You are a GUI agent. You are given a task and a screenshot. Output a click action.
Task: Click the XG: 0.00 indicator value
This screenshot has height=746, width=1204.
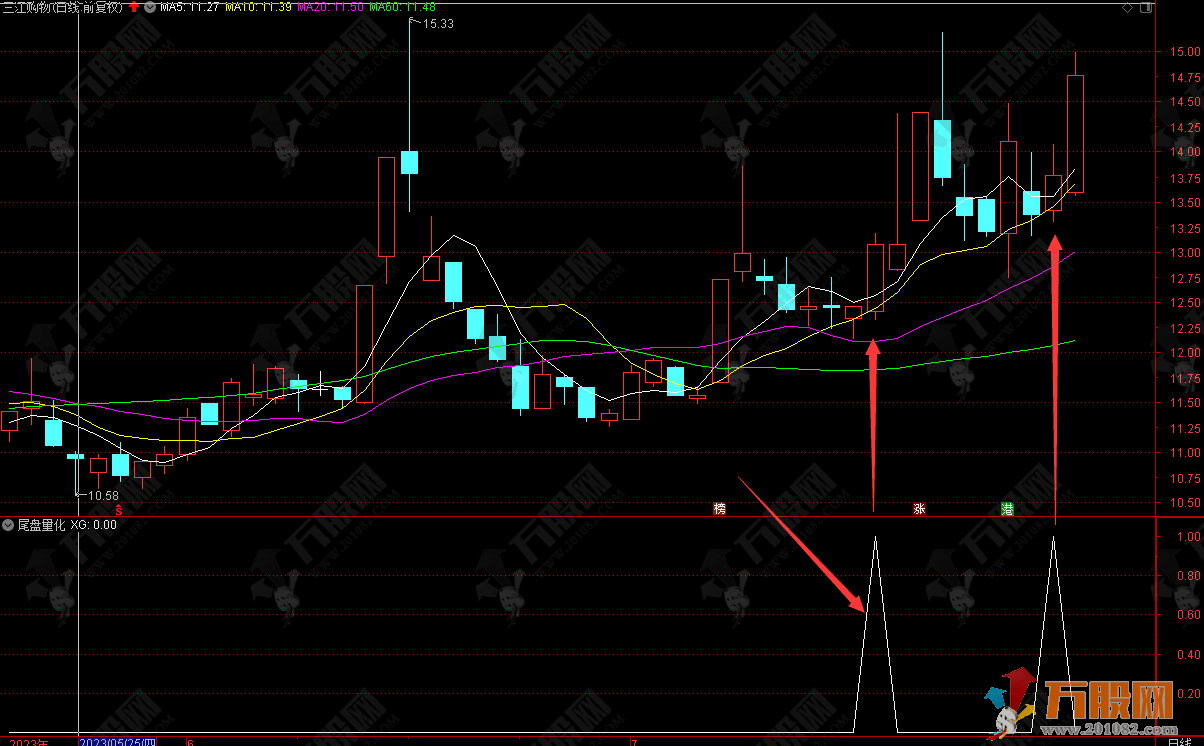point(93,524)
